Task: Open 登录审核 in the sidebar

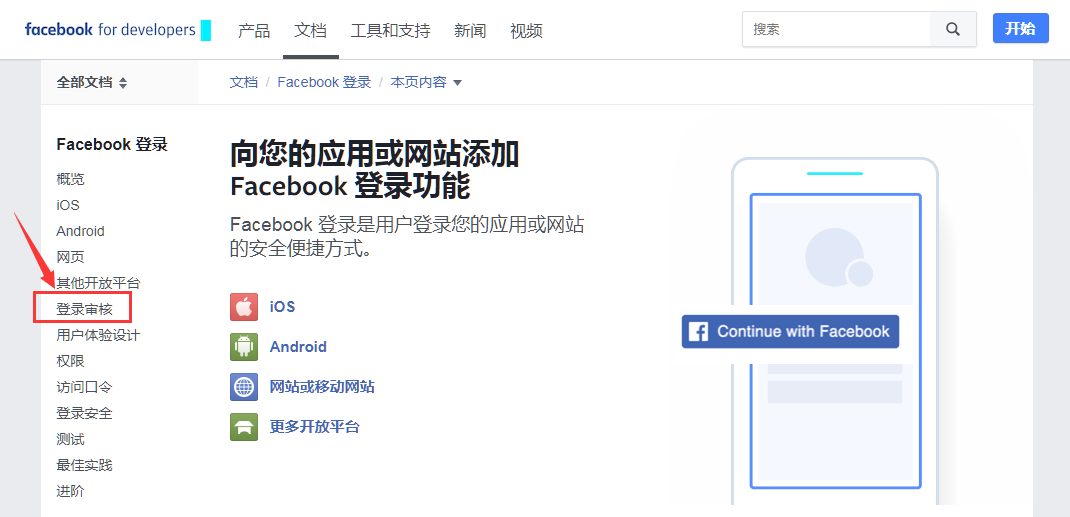Action: pyautogui.click(x=84, y=309)
